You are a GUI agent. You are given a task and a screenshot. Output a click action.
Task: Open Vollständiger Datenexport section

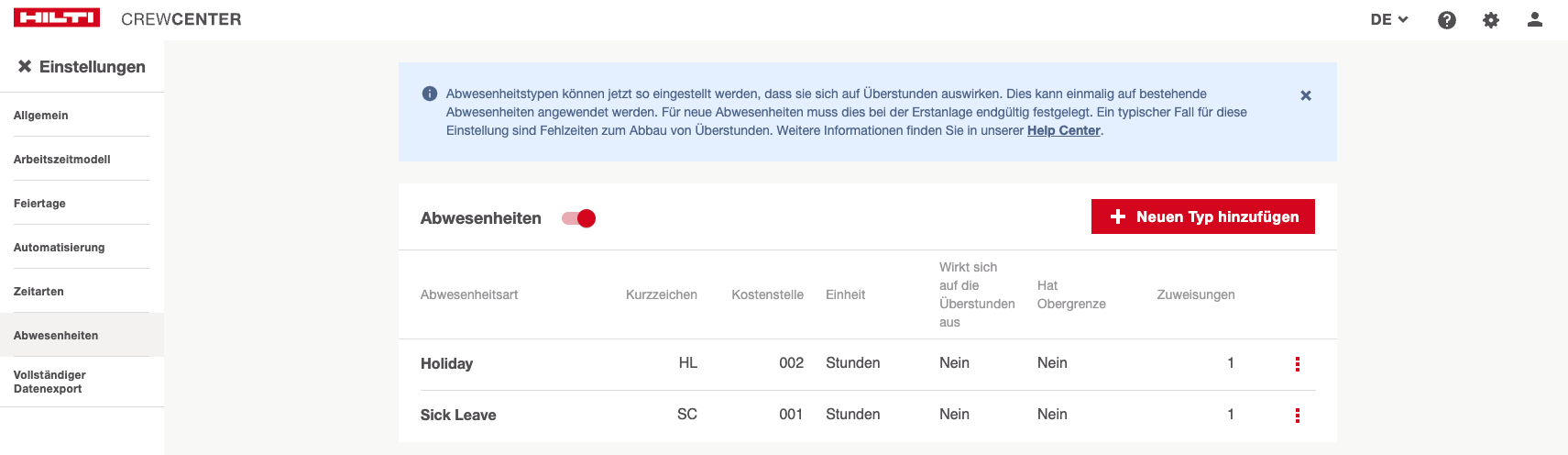[x=50, y=382]
